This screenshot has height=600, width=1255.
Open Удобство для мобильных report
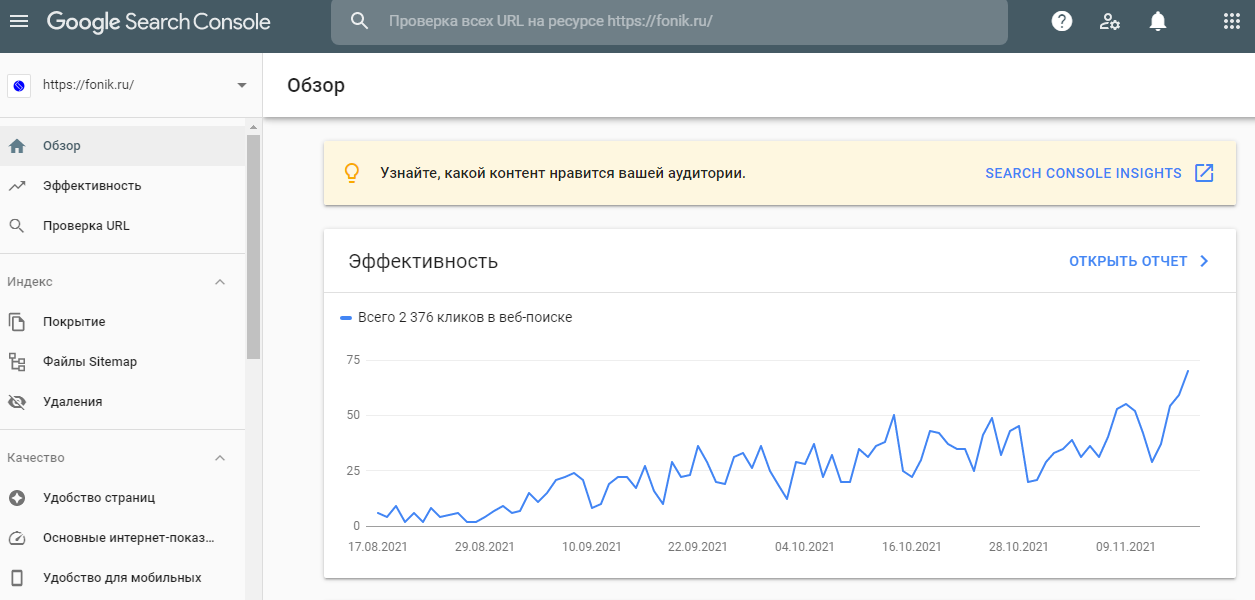[123, 578]
